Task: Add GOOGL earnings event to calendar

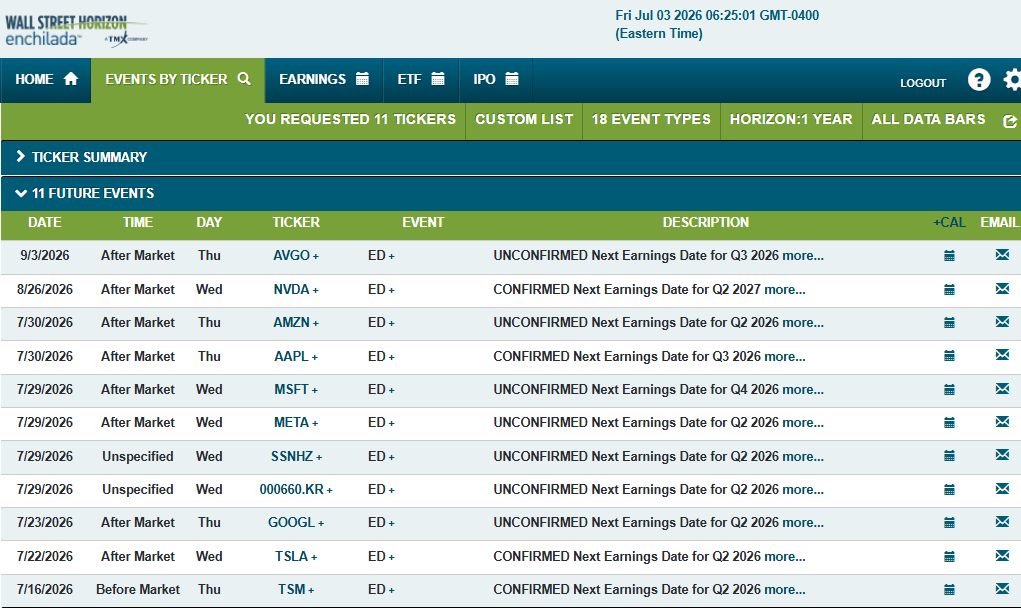Action: [949, 523]
